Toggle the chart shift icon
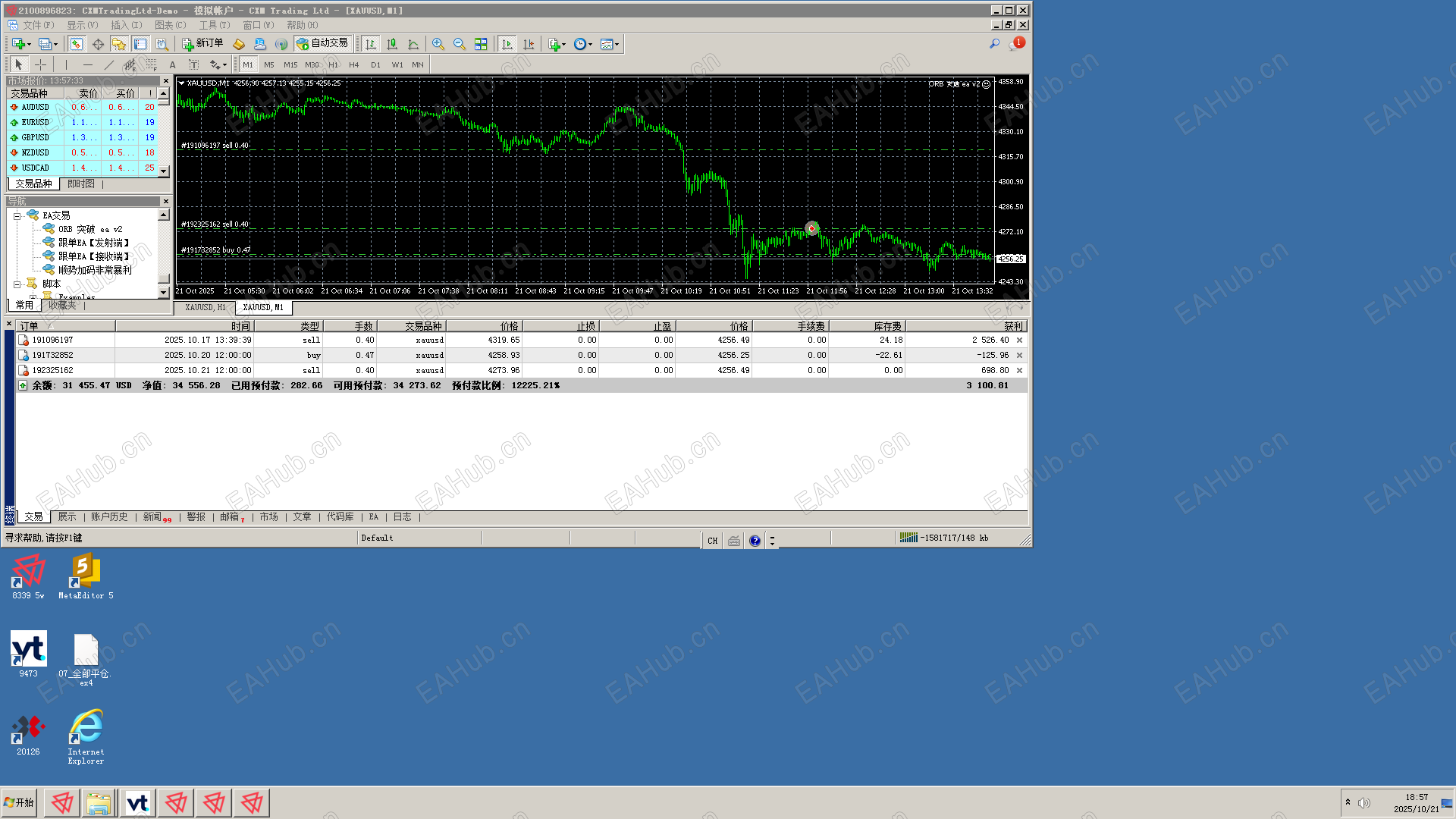1456x819 pixels. (x=529, y=44)
